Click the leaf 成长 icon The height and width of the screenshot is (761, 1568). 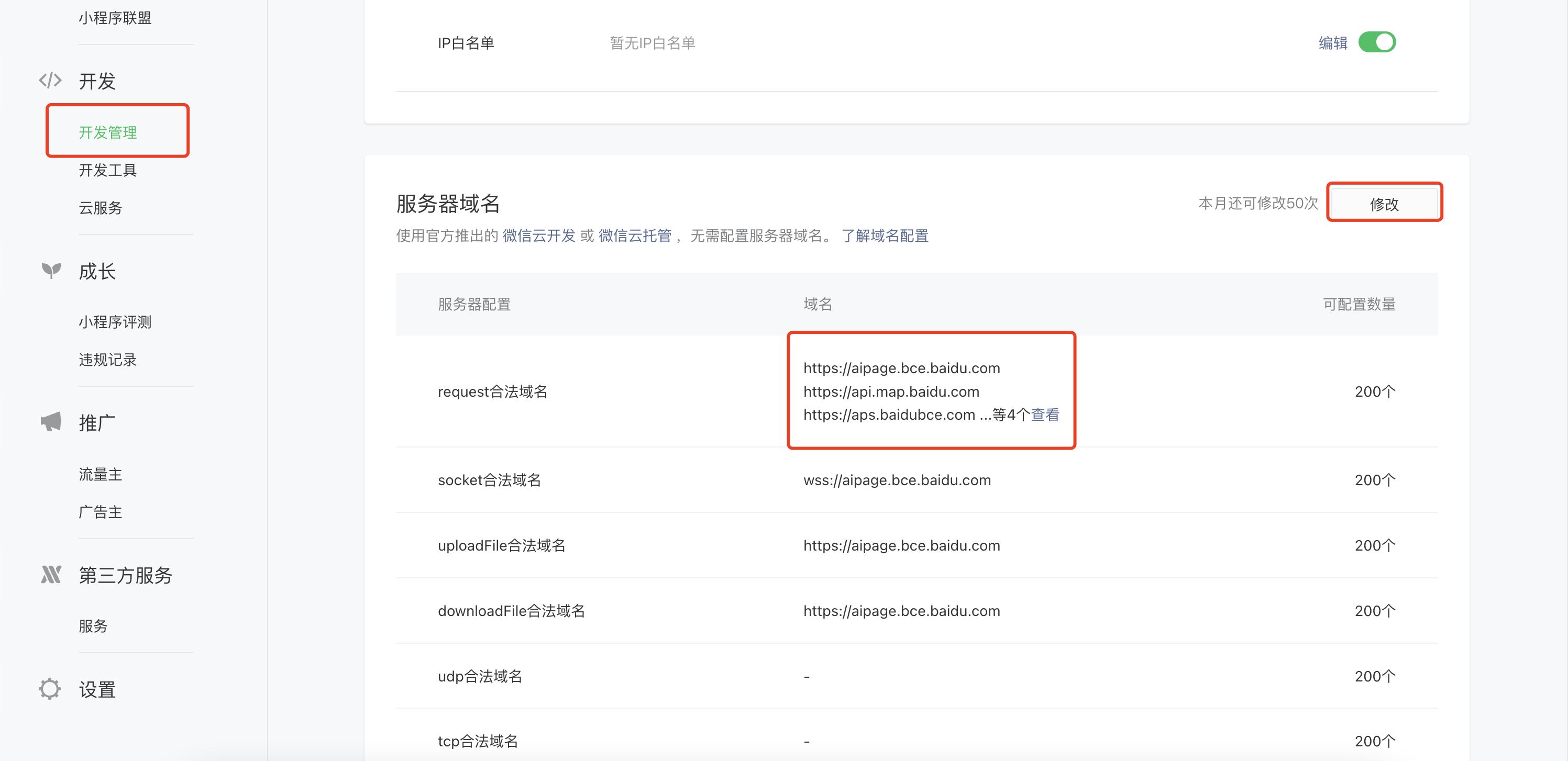click(51, 270)
